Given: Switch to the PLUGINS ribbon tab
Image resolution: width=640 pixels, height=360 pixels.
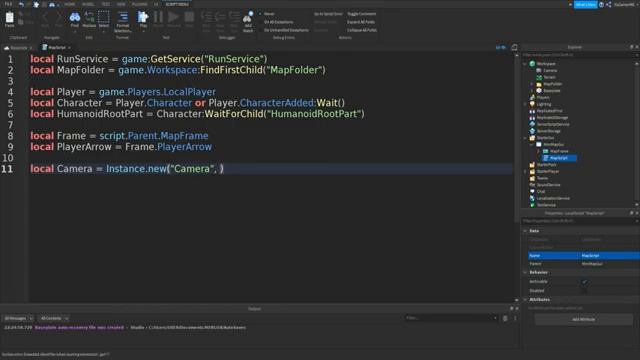Looking at the screenshot, I should point(140,4).
